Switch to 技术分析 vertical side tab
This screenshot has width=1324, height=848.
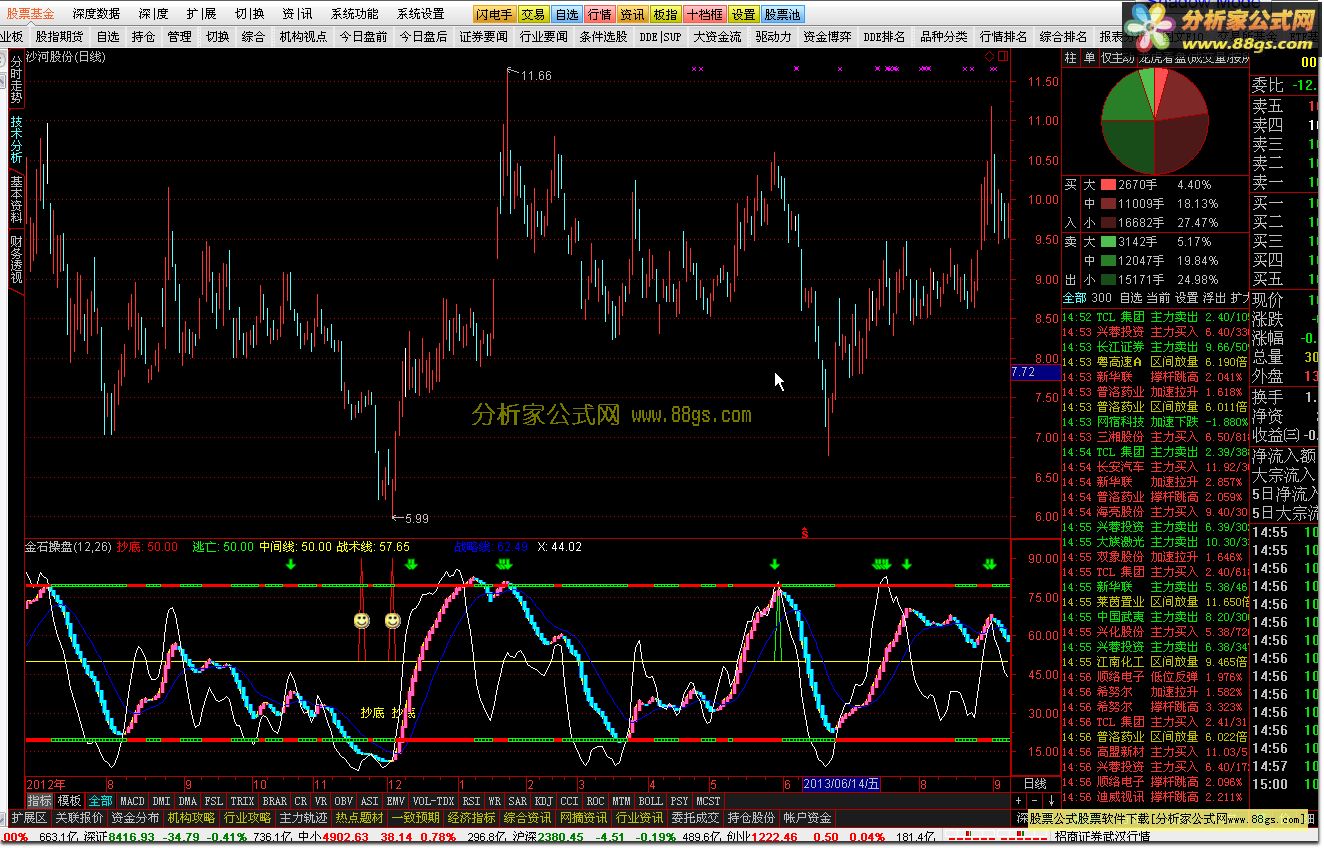(16, 139)
